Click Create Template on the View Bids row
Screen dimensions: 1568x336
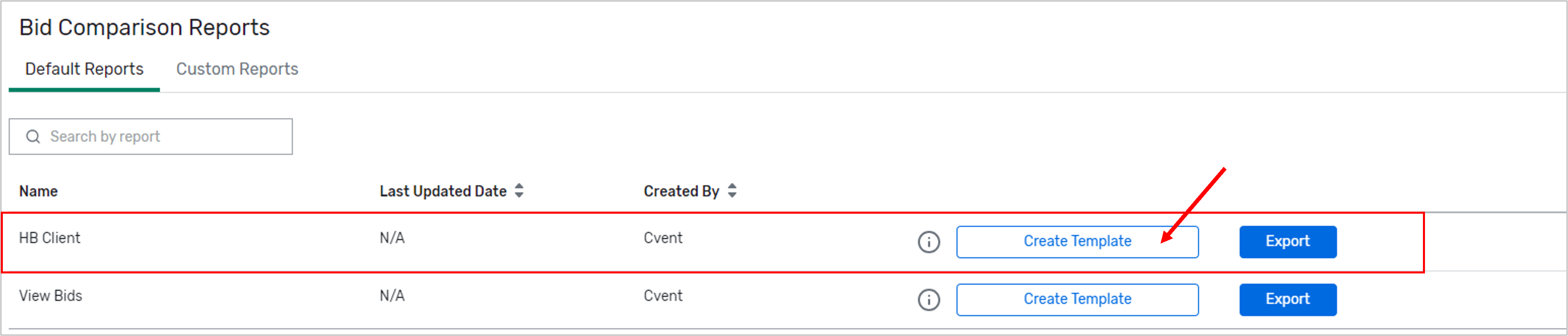tap(1078, 299)
